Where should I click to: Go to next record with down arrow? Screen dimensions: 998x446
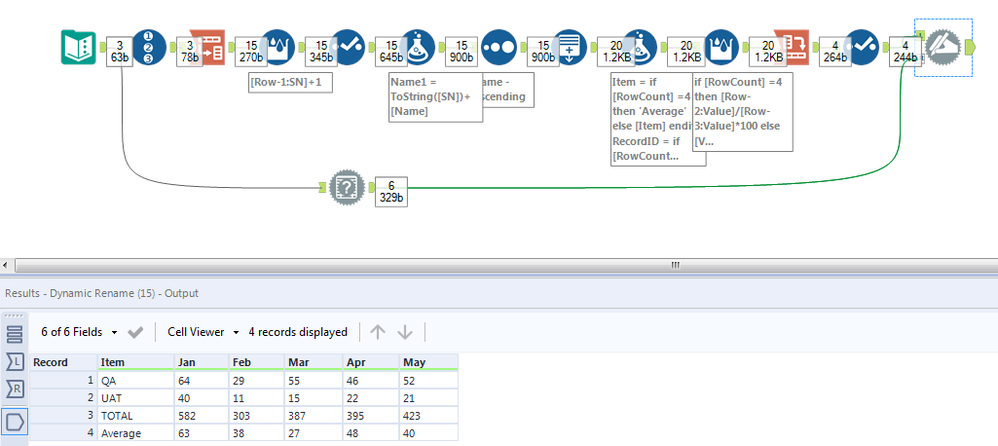pos(405,332)
